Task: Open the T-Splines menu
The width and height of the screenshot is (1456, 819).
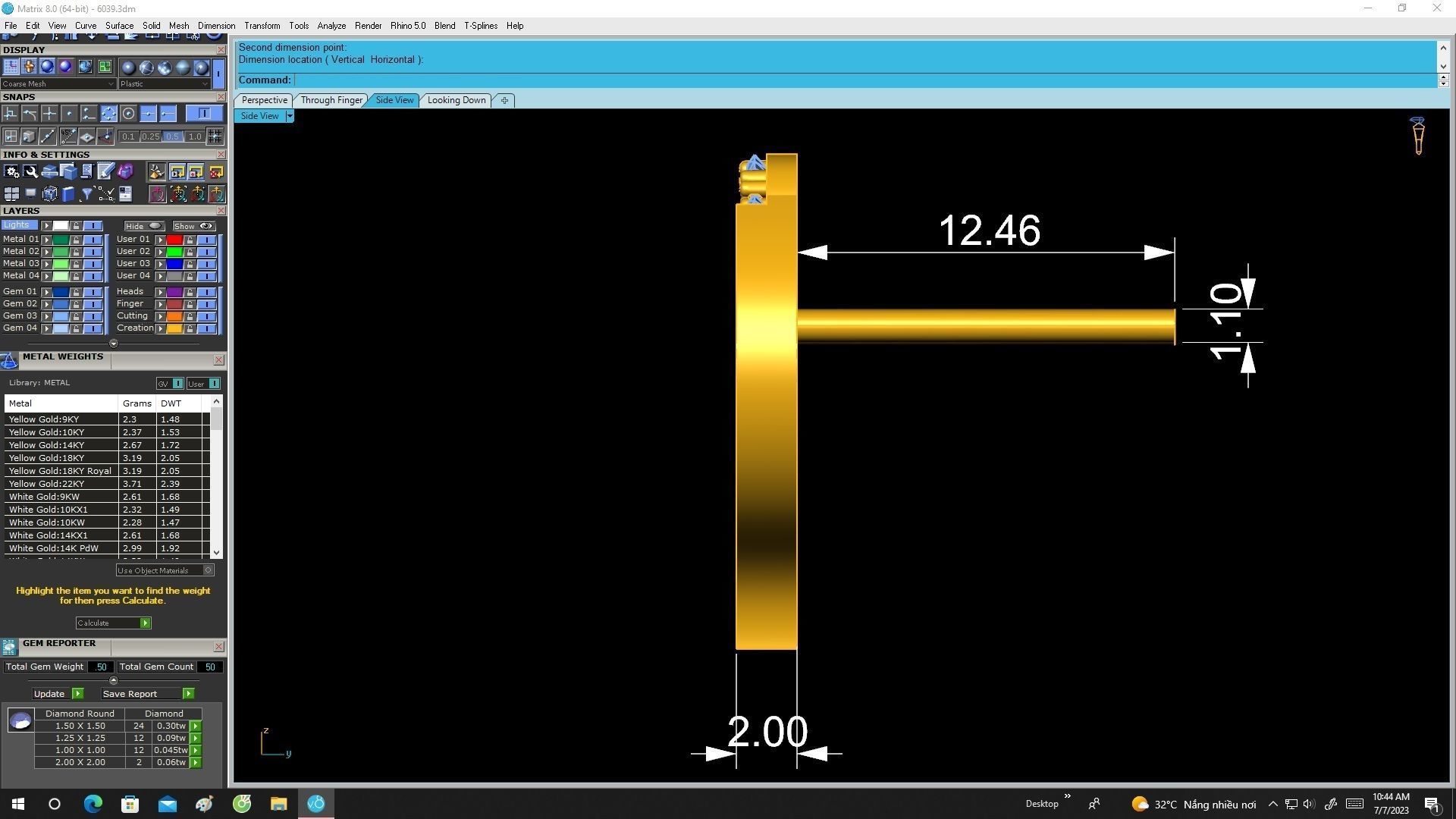Action: [480, 26]
